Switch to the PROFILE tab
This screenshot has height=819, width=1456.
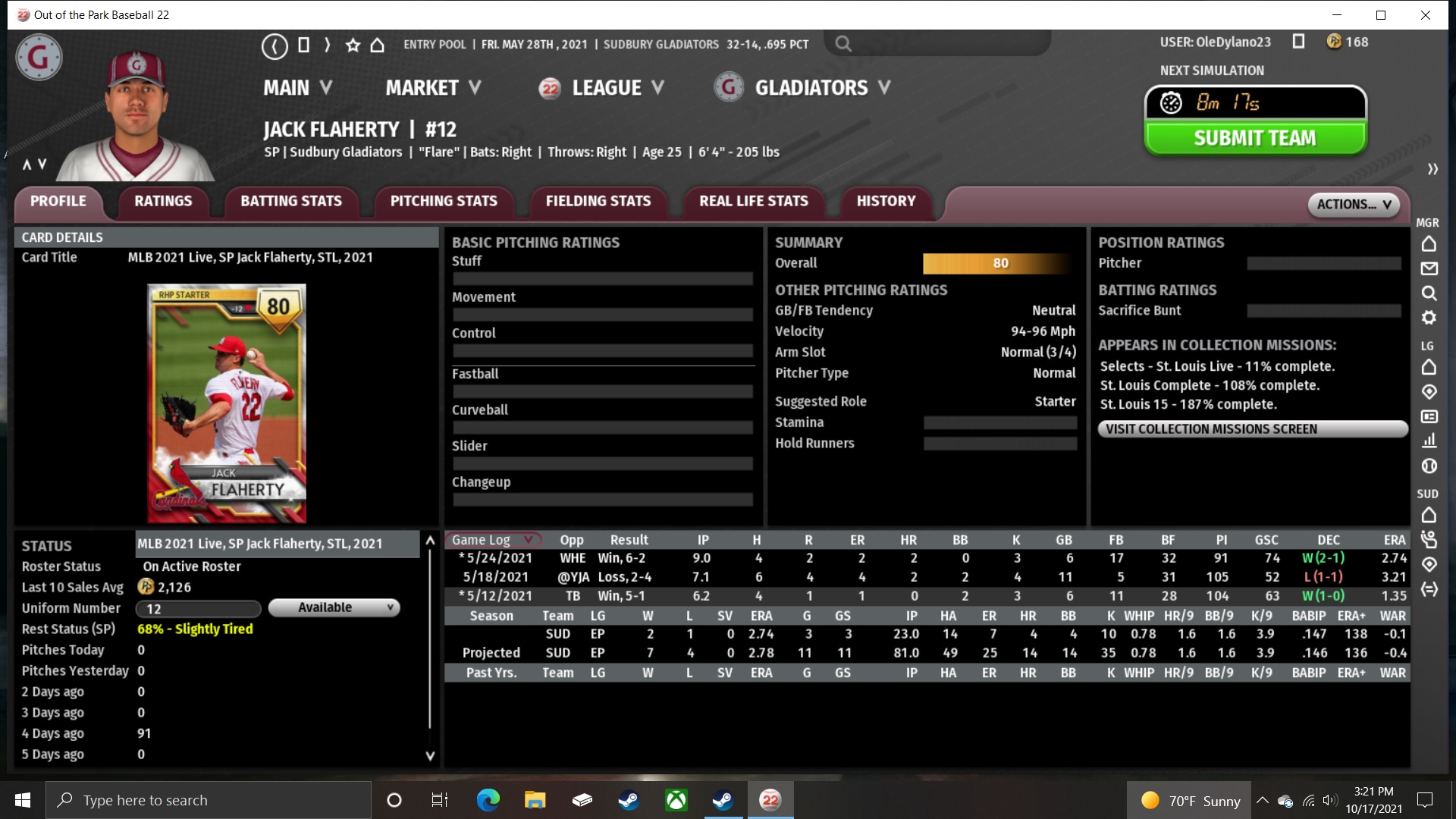[58, 201]
